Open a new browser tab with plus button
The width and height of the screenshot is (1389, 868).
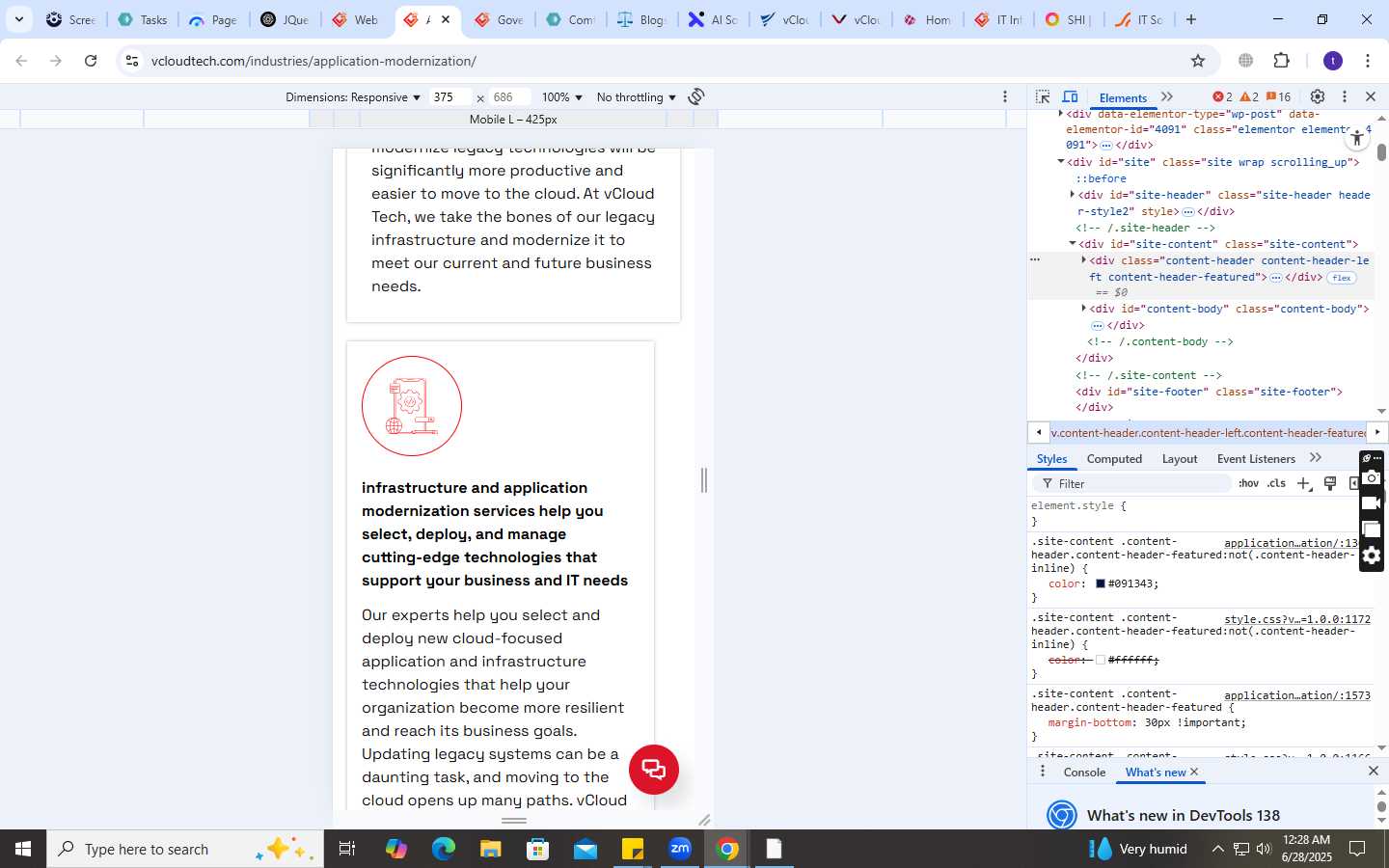(1191, 19)
